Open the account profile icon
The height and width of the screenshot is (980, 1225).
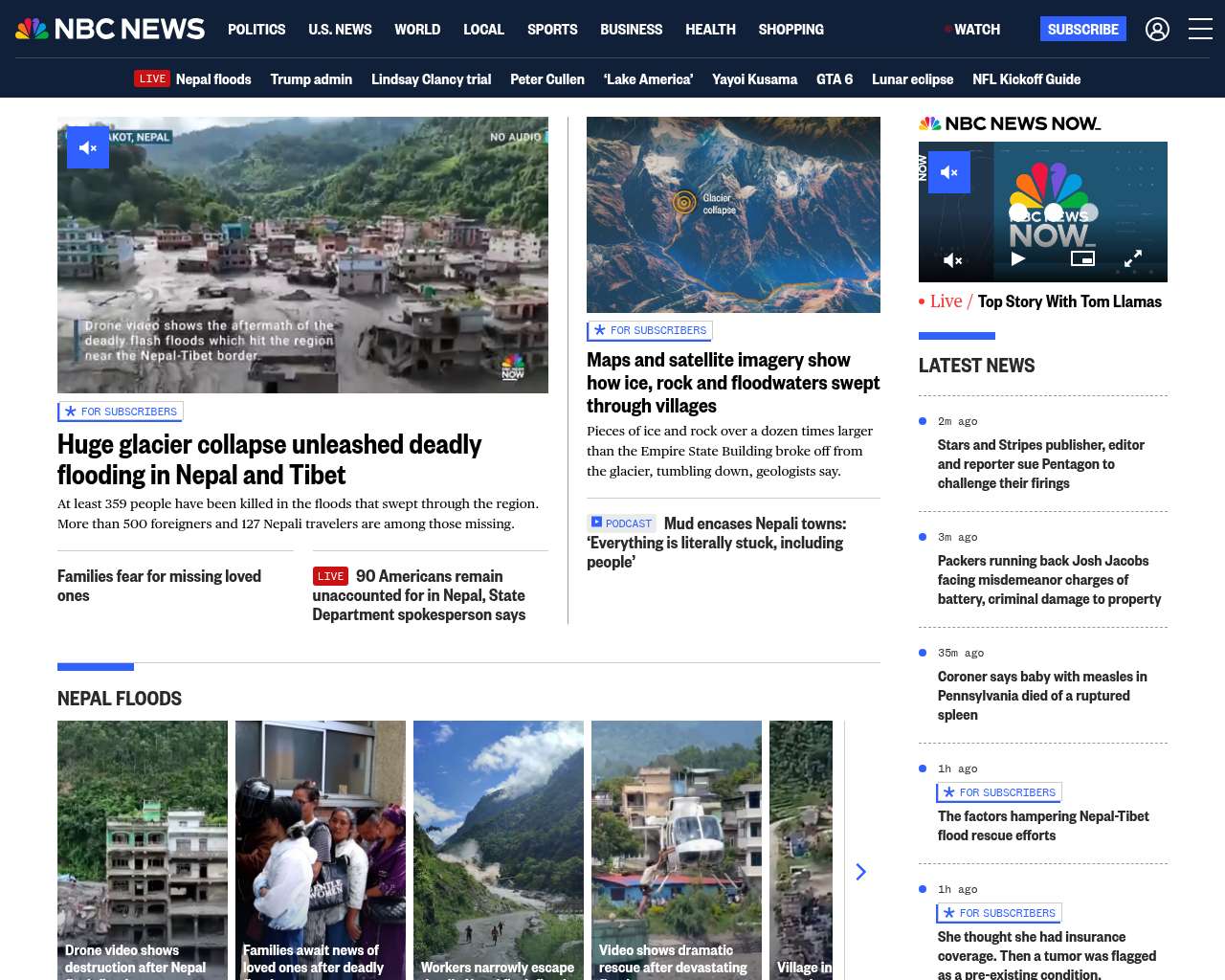pyautogui.click(x=1157, y=30)
